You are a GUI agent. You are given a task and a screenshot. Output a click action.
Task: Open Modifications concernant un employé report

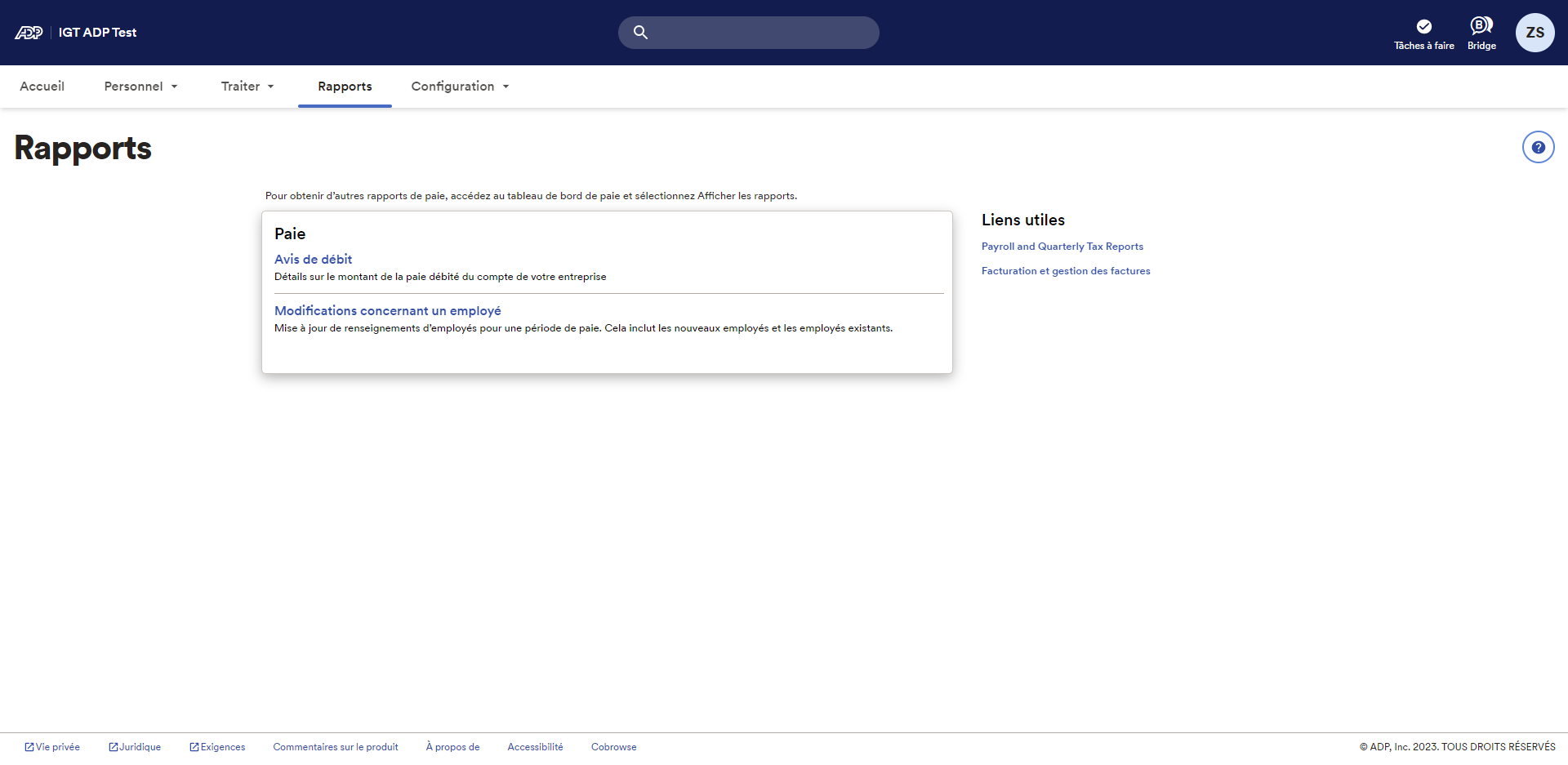click(x=387, y=311)
